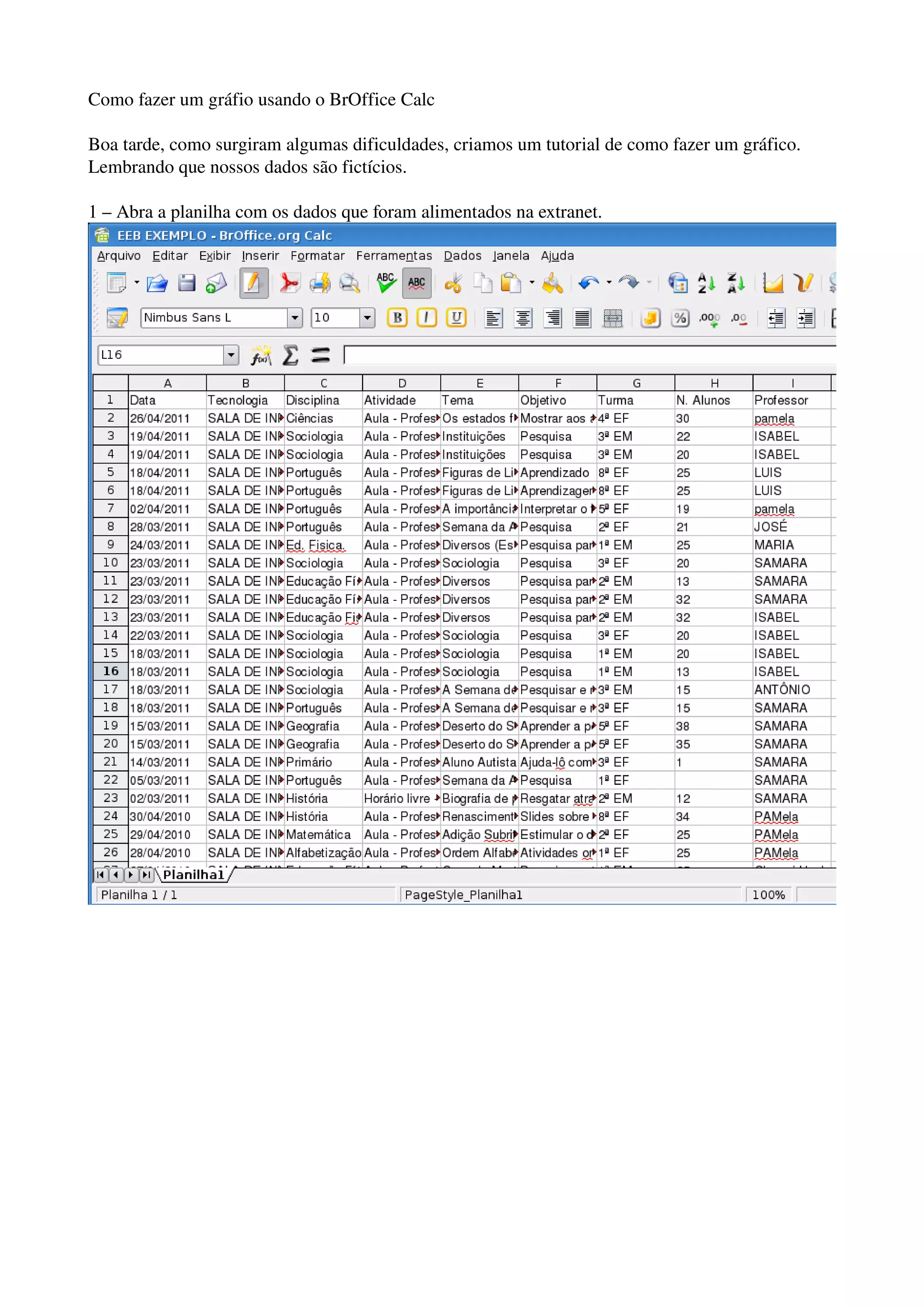Viewport: 924px width, 1308px height.
Task: Click the Export as PDF icon
Action: tap(290, 283)
